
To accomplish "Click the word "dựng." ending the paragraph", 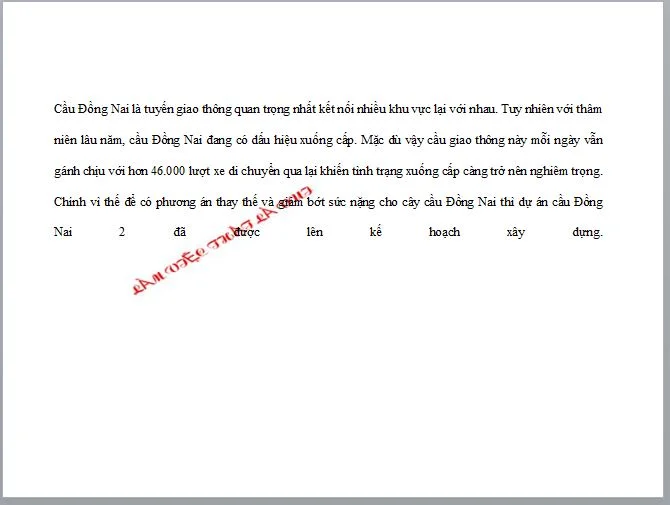I will point(588,233).
